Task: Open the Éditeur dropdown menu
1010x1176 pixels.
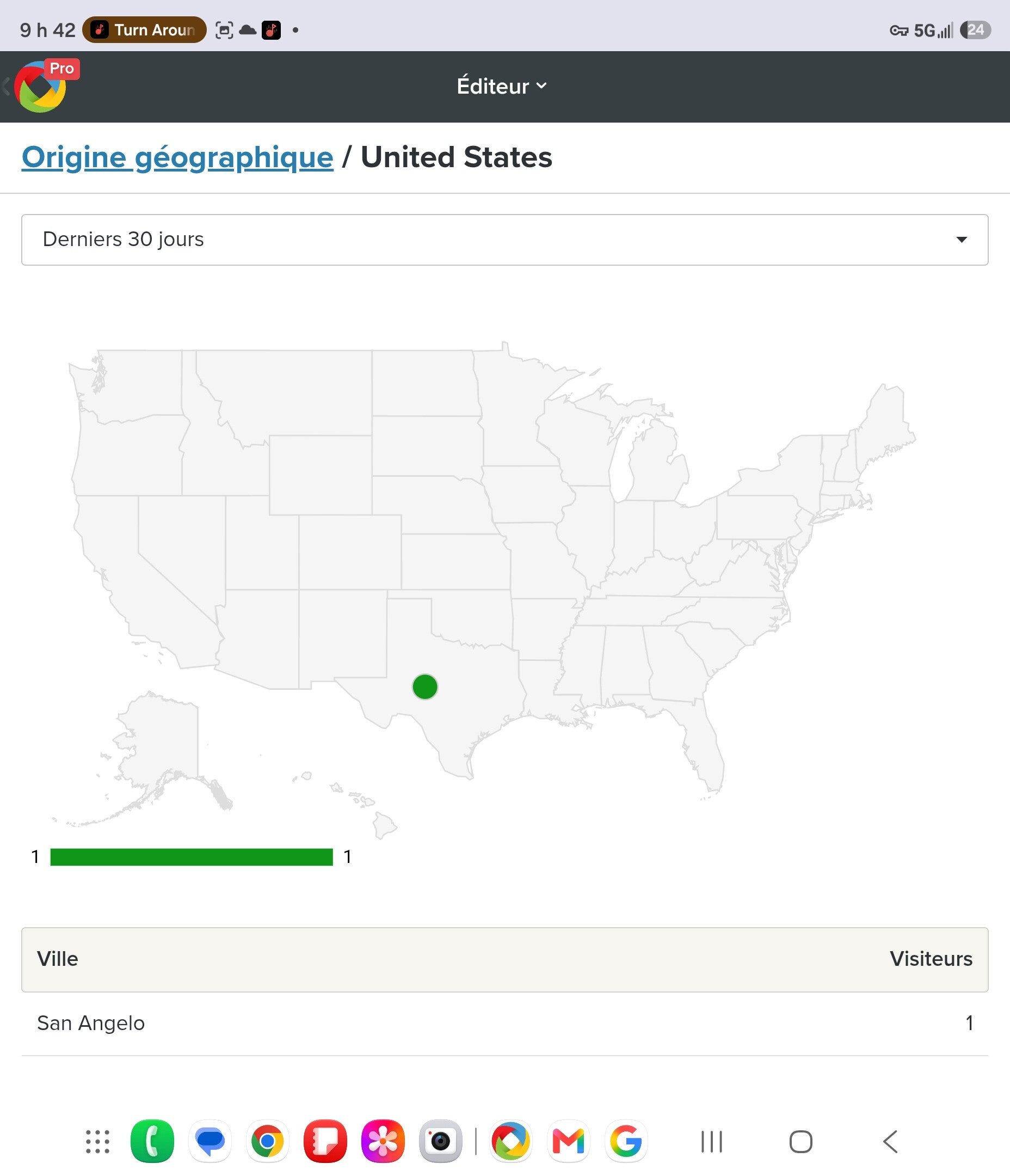Action: pos(502,86)
